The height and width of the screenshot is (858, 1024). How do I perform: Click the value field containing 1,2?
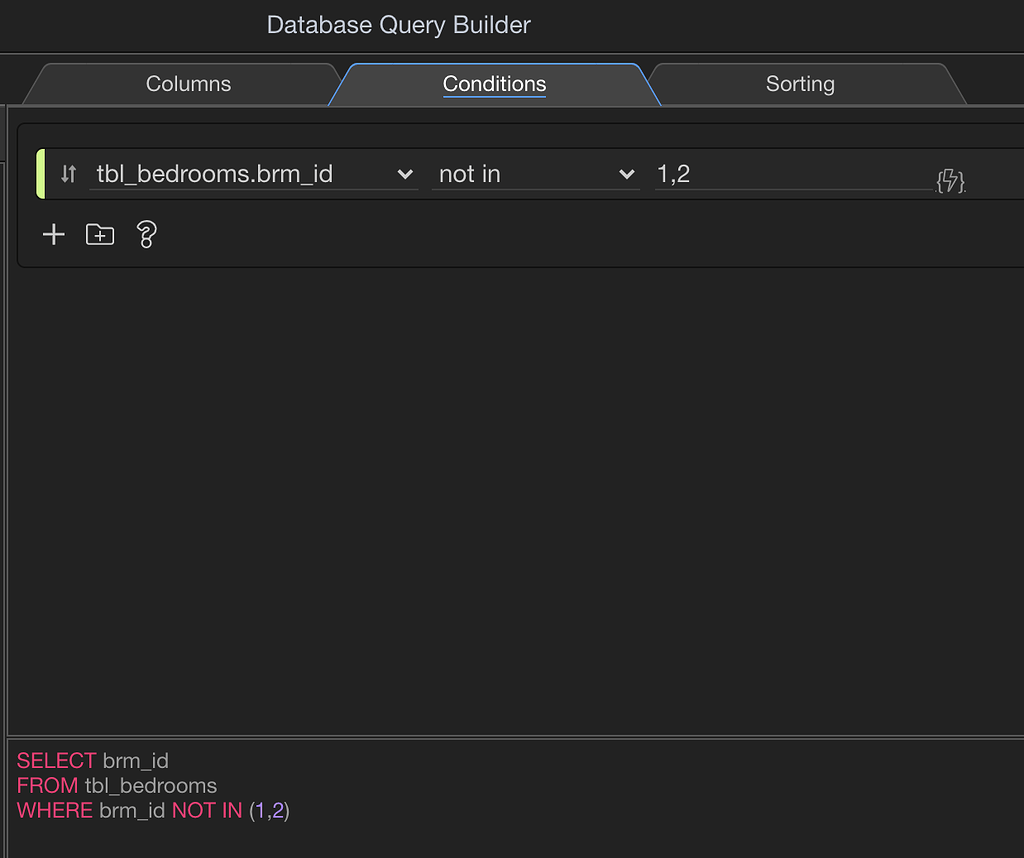tap(790, 174)
